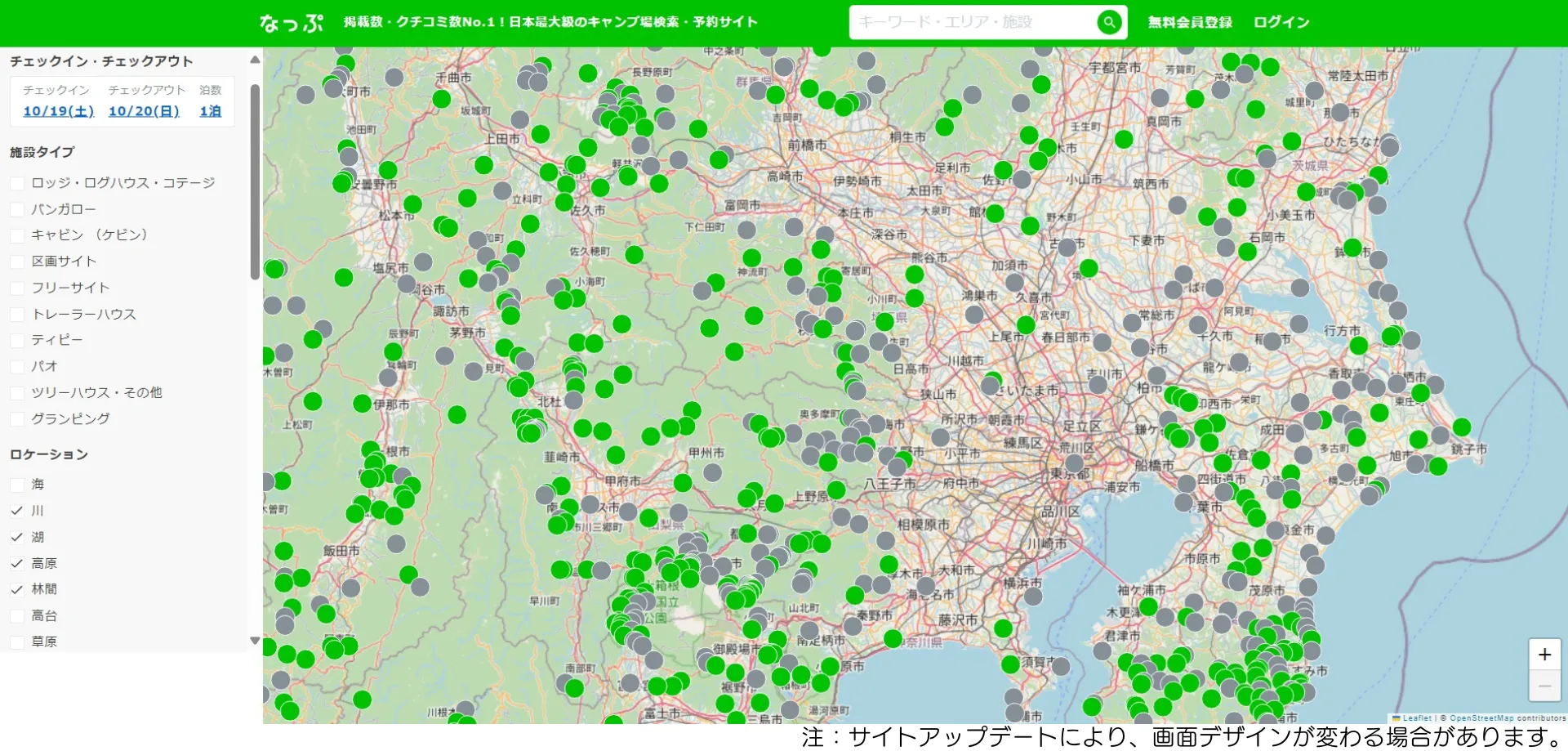Screen dimensions: 1568x751
Task: Click the filter panel scrollbar thumb
Action: [255, 181]
